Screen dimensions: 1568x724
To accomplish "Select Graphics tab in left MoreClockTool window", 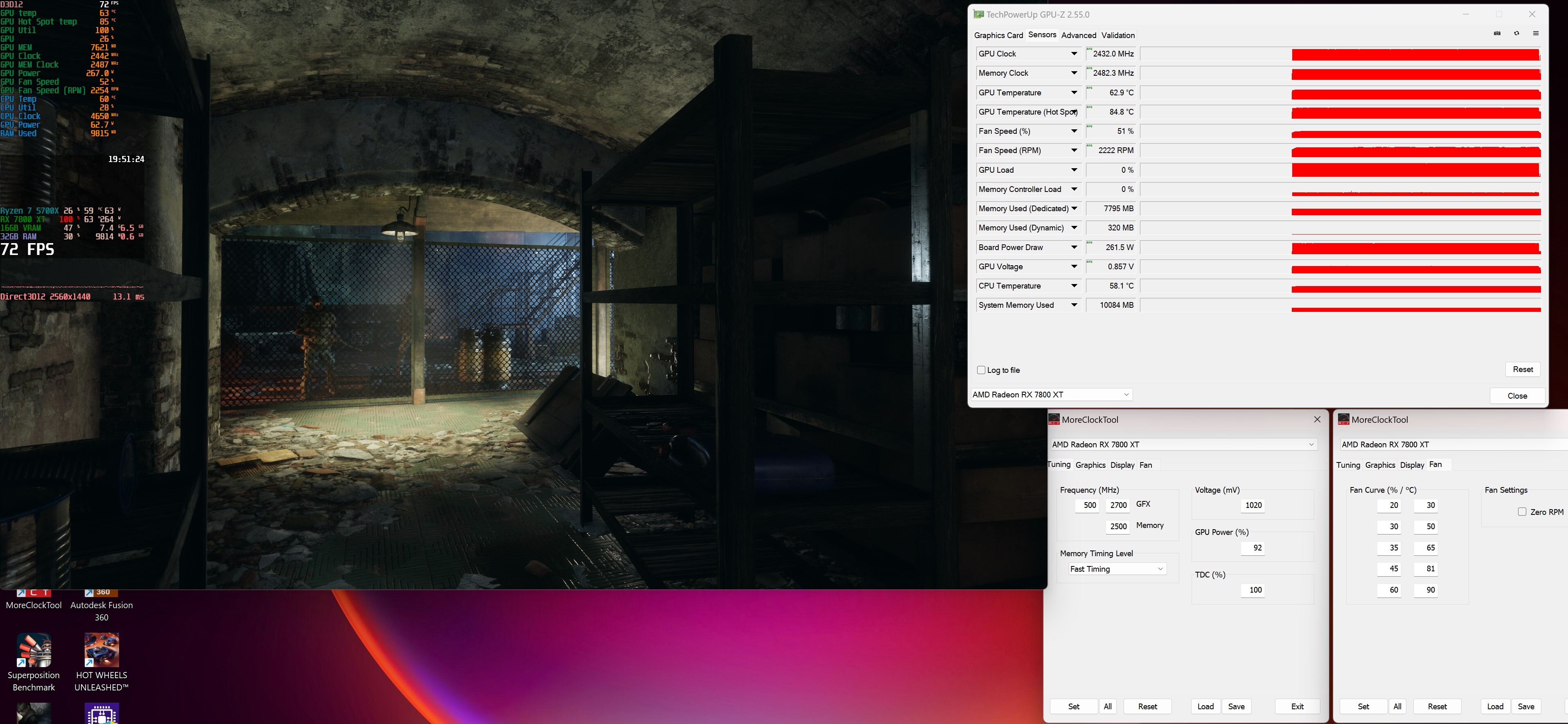I will coord(1090,465).
